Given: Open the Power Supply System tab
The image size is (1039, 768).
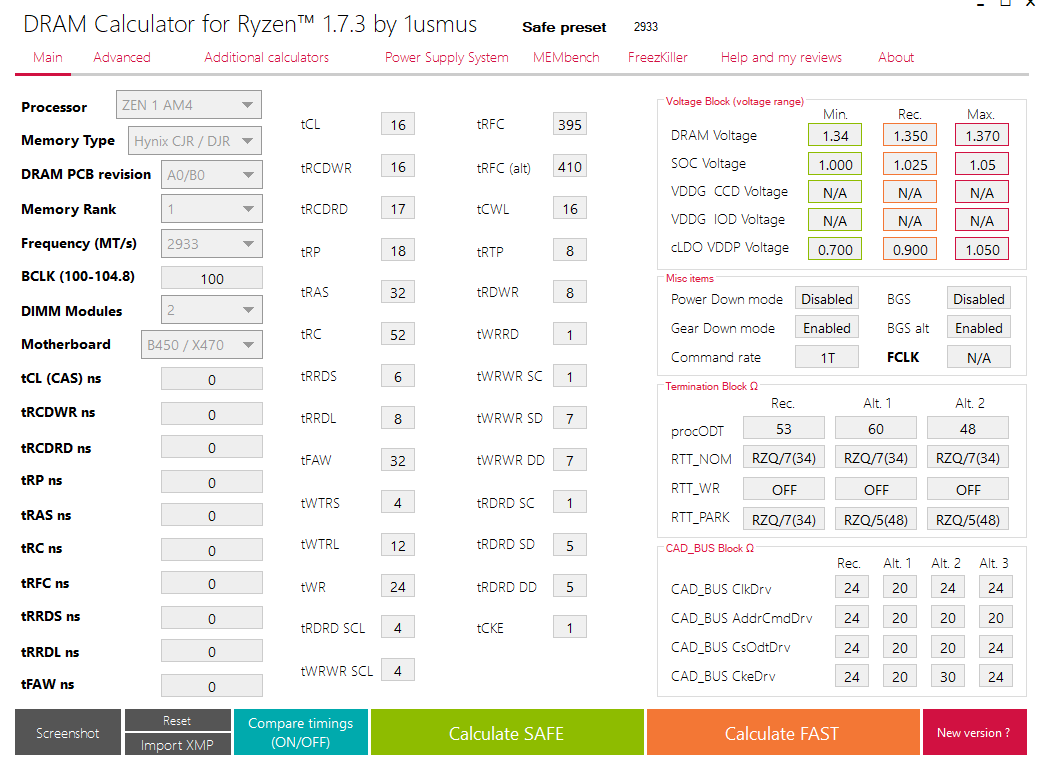Looking at the screenshot, I should [x=447, y=57].
